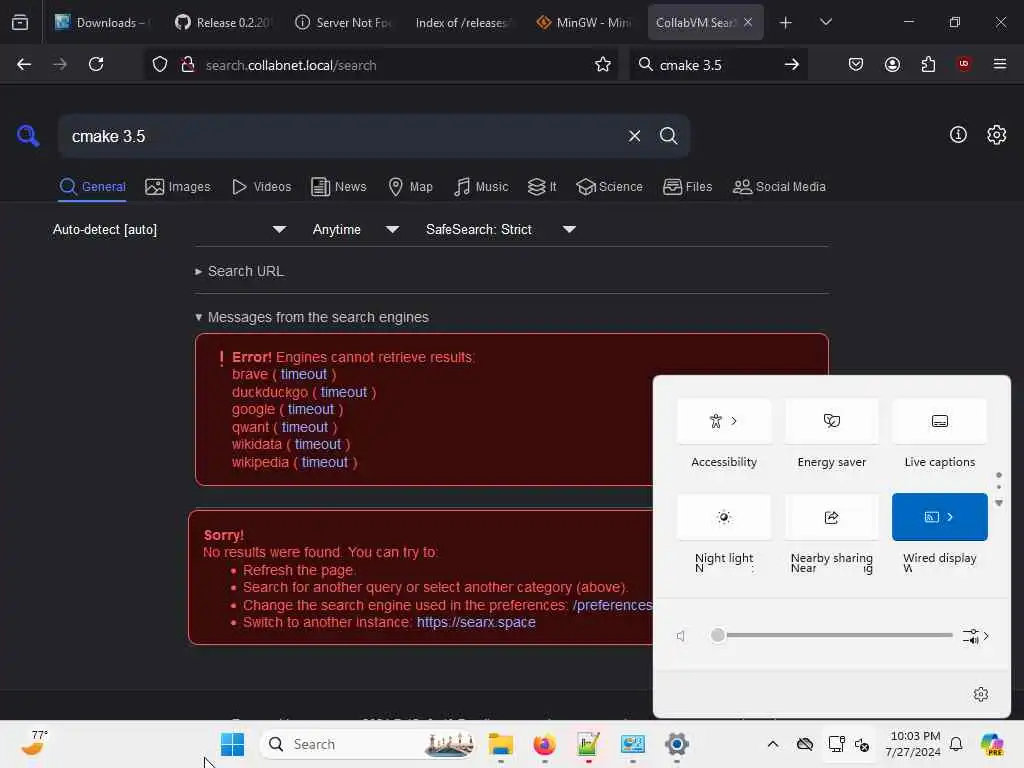The width and height of the screenshot is (1024, 768).
Task: Switch to the Videos category
Action: pyautogui.click(x=261, y=187)
